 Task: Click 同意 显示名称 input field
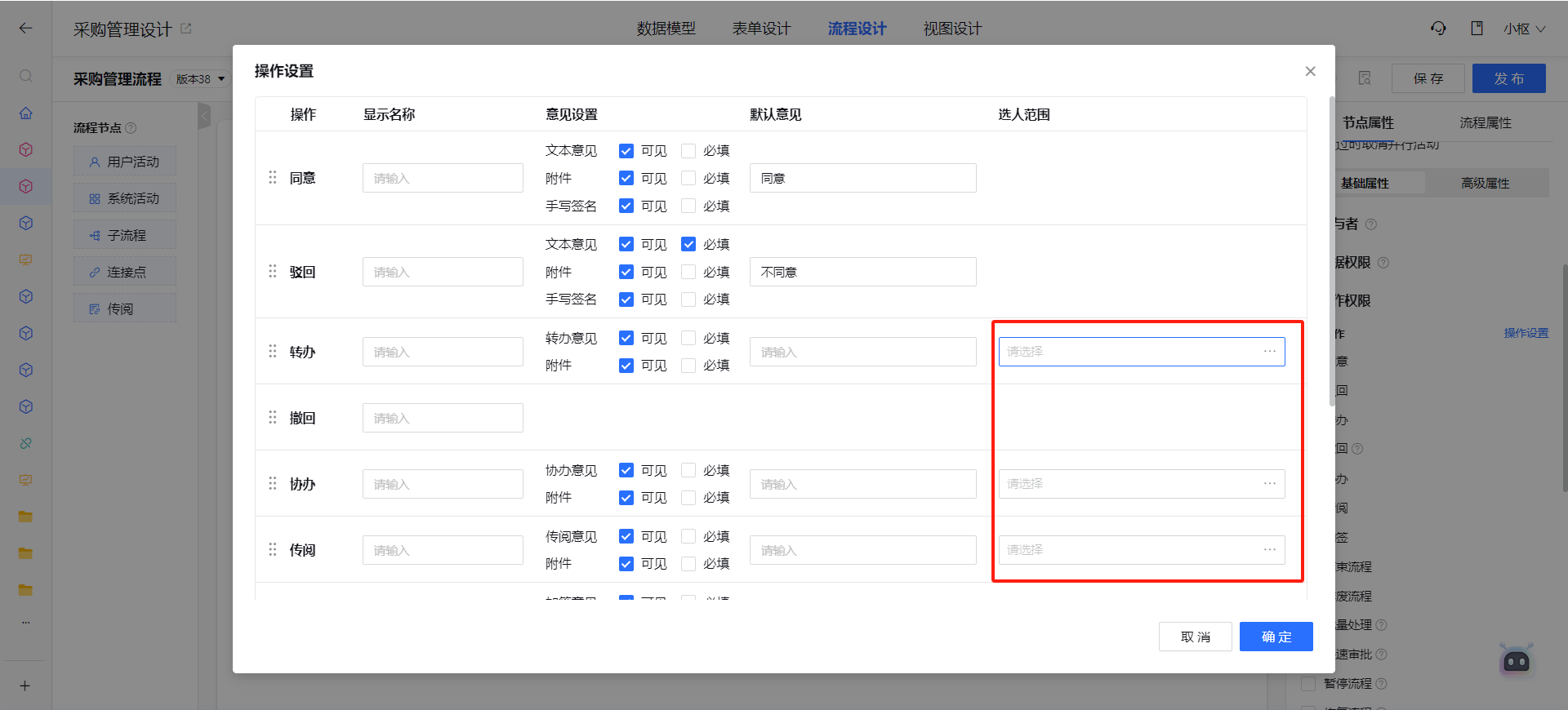pyautogui.click(x=443, y=178)
